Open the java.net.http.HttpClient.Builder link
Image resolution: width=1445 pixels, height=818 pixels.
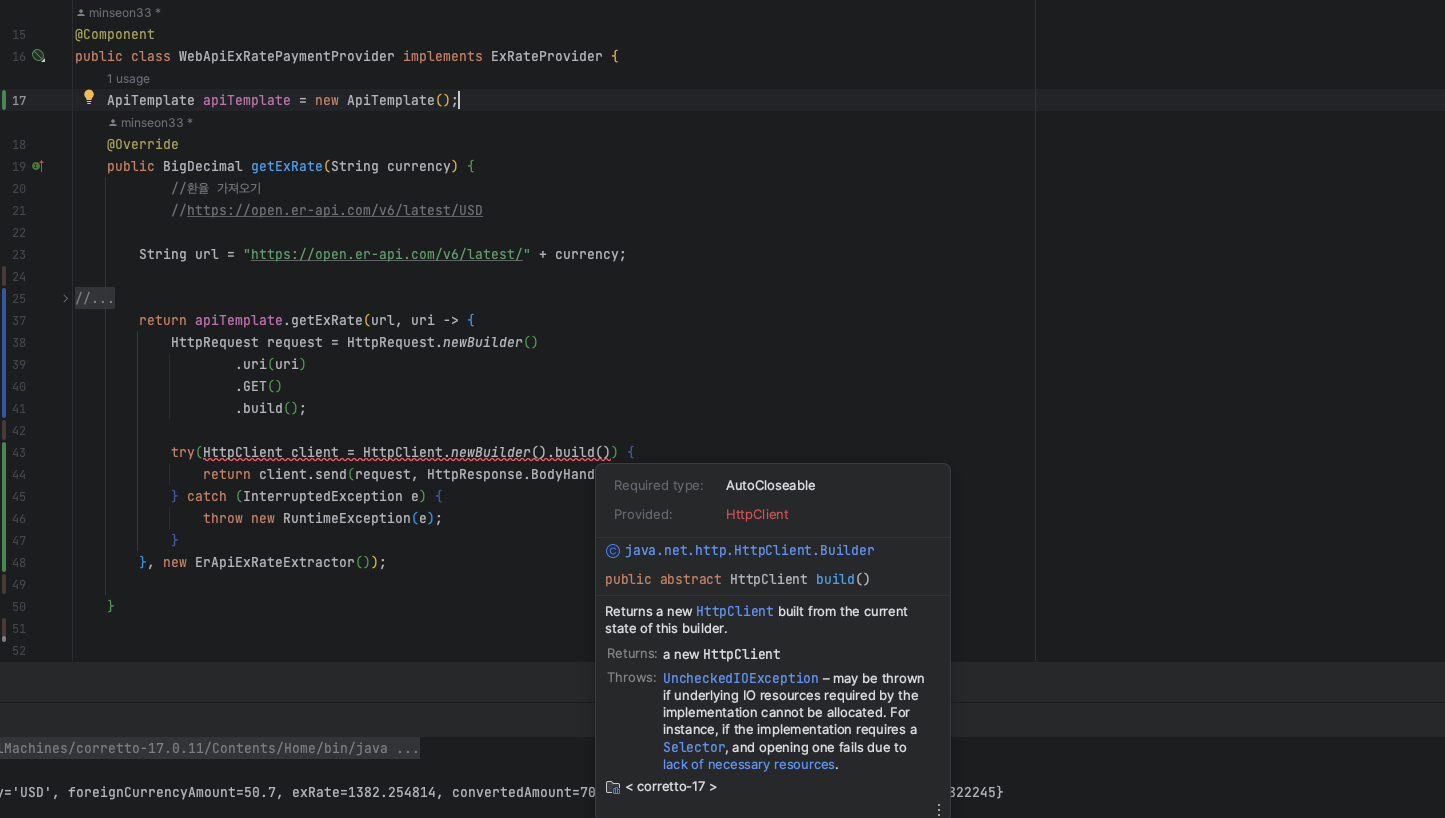point(750,551)
